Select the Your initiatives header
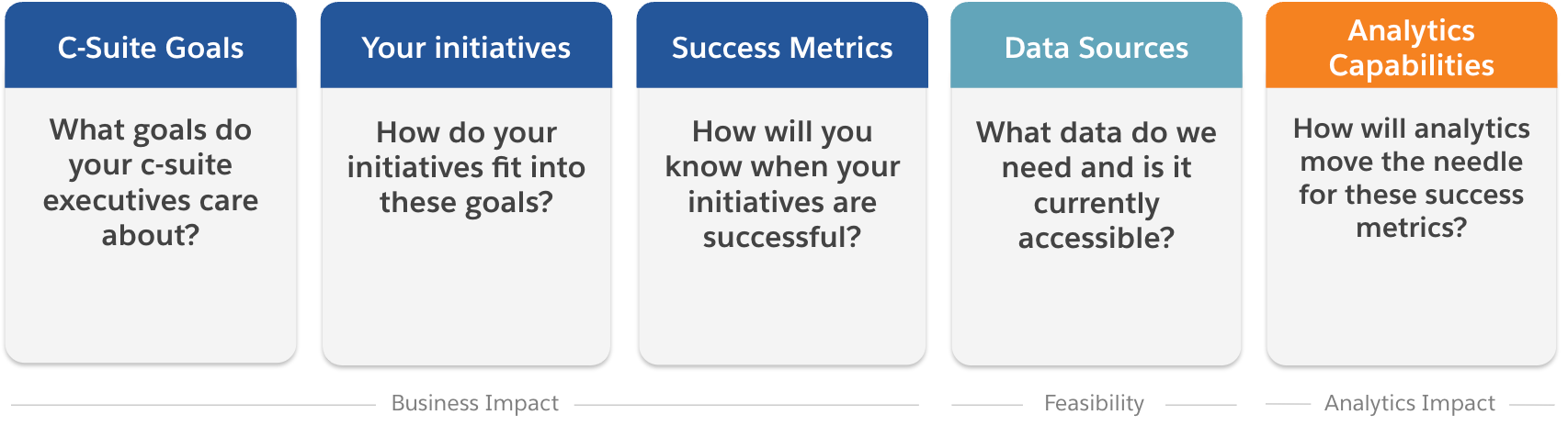This screenshot has width=1568, height=426. pyautogui.click(x=466, y=47)
